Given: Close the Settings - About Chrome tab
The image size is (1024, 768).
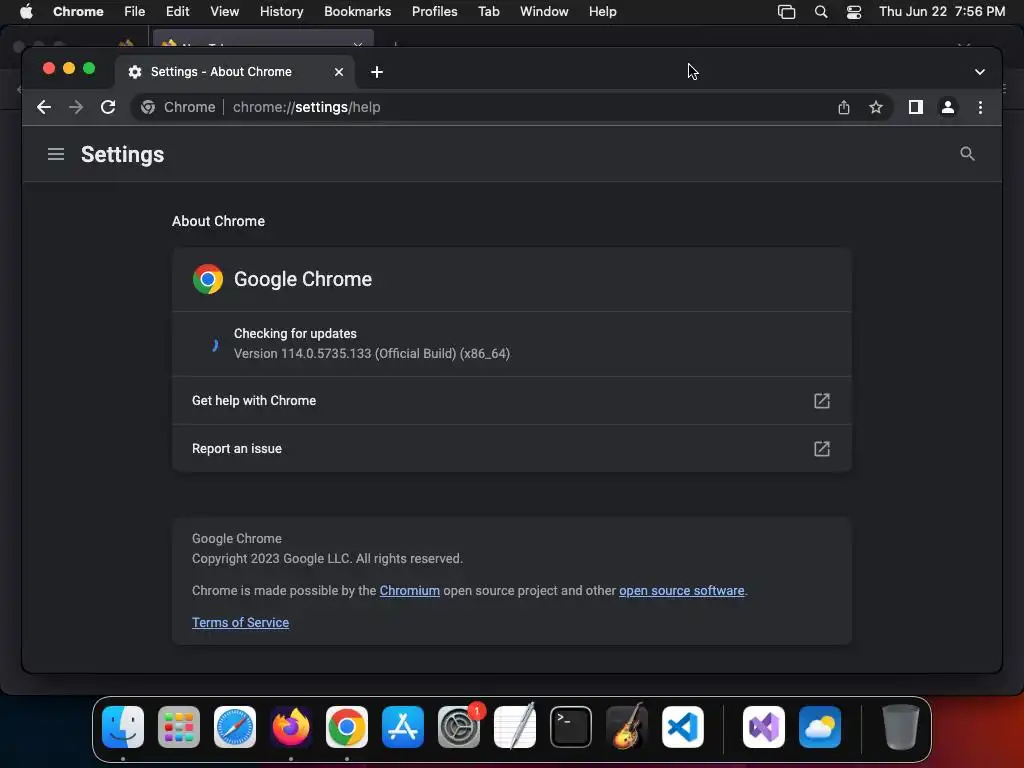Looking at the screenshot, I should pyautogui.click(x=339, y=72).
